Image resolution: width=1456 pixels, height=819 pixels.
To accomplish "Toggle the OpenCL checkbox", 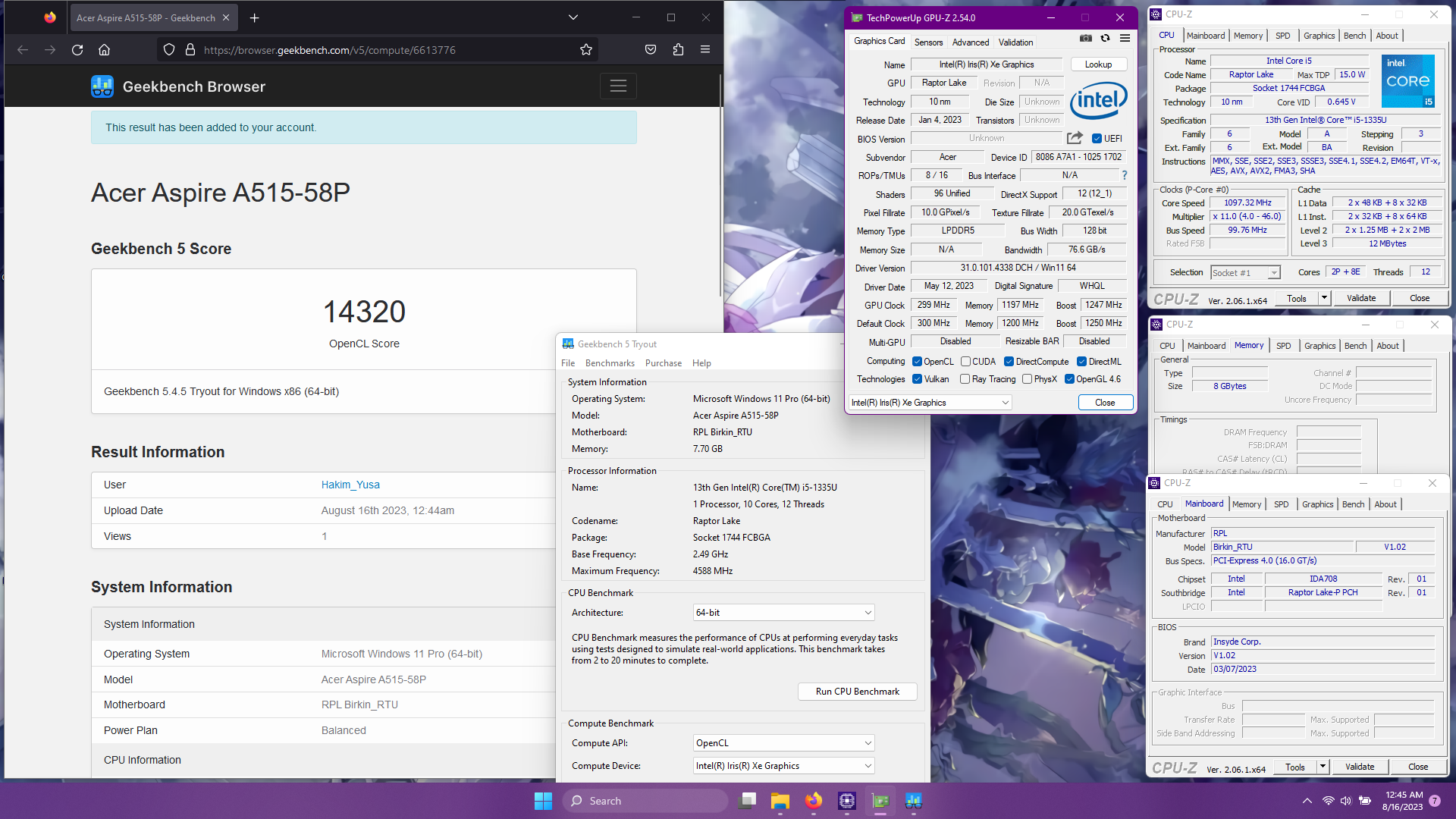I will point(917,362).
